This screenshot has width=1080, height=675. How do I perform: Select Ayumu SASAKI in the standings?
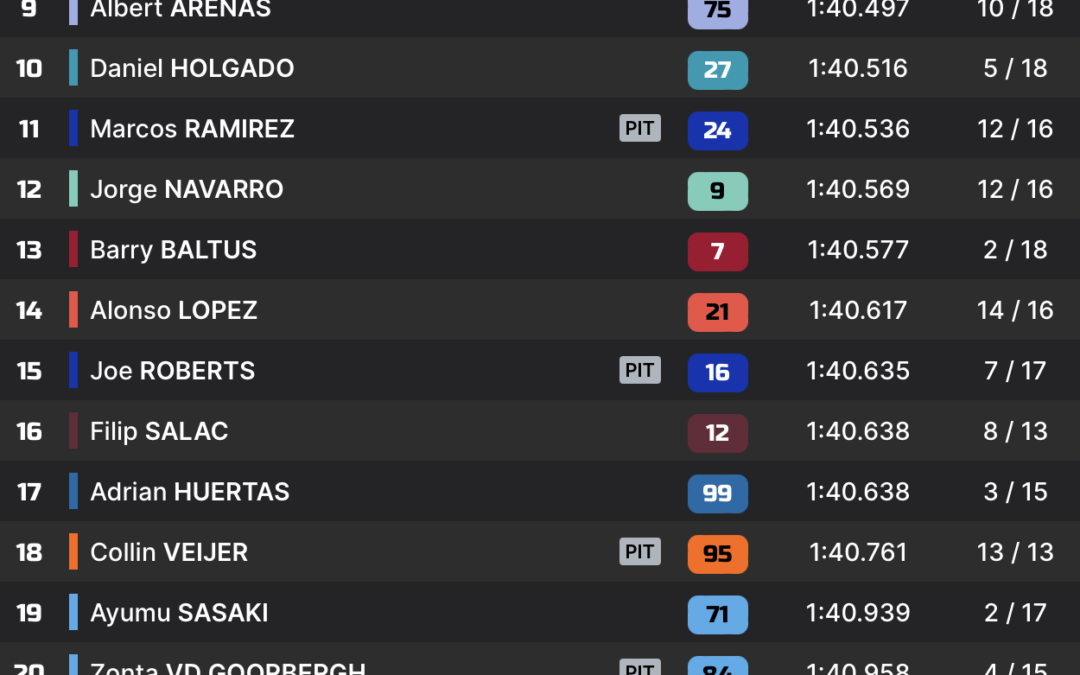tap(540, 612)
